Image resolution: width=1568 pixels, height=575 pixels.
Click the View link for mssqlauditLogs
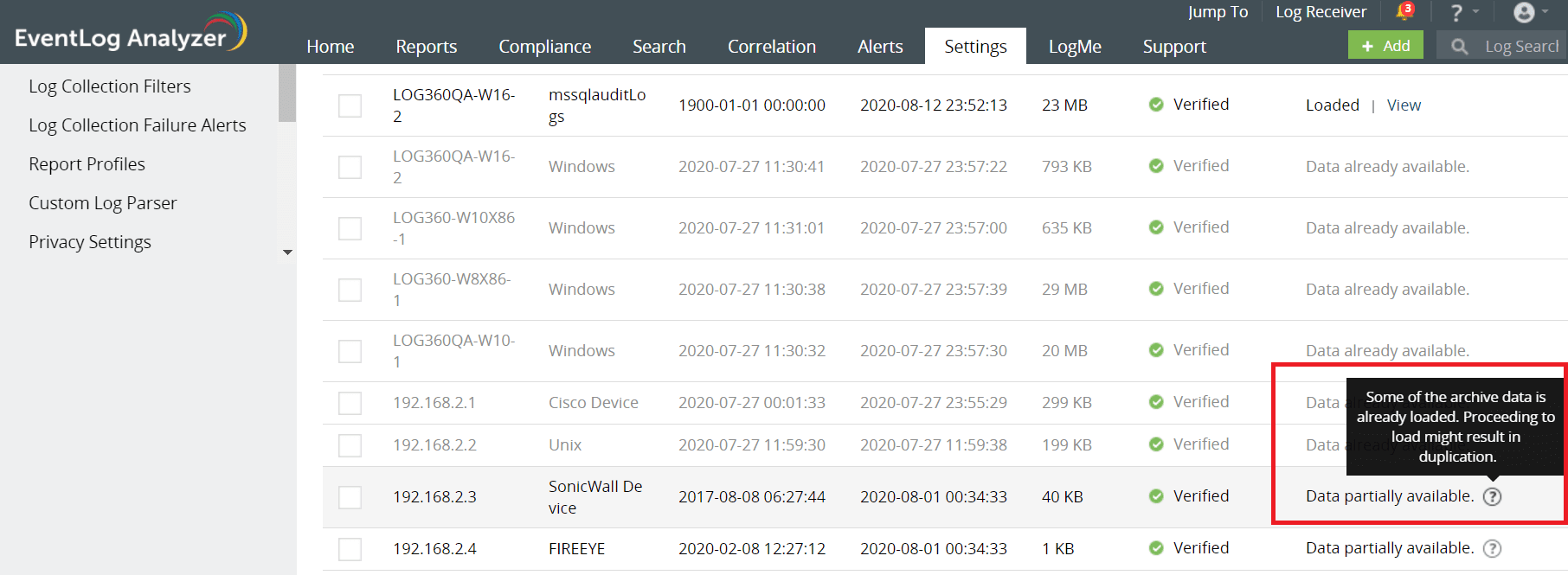pyautogui.click(x=1404, y=105)
